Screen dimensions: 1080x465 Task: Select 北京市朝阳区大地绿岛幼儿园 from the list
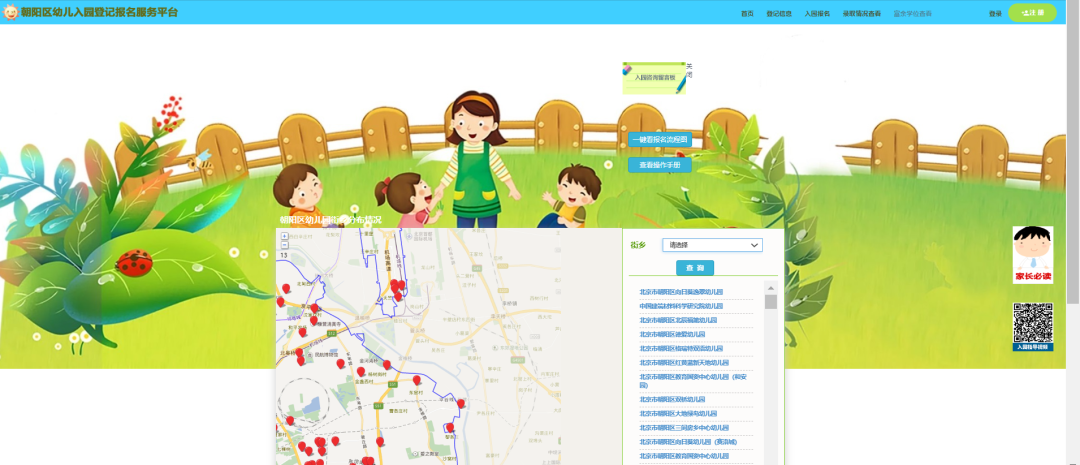click(x=679, y=413)
